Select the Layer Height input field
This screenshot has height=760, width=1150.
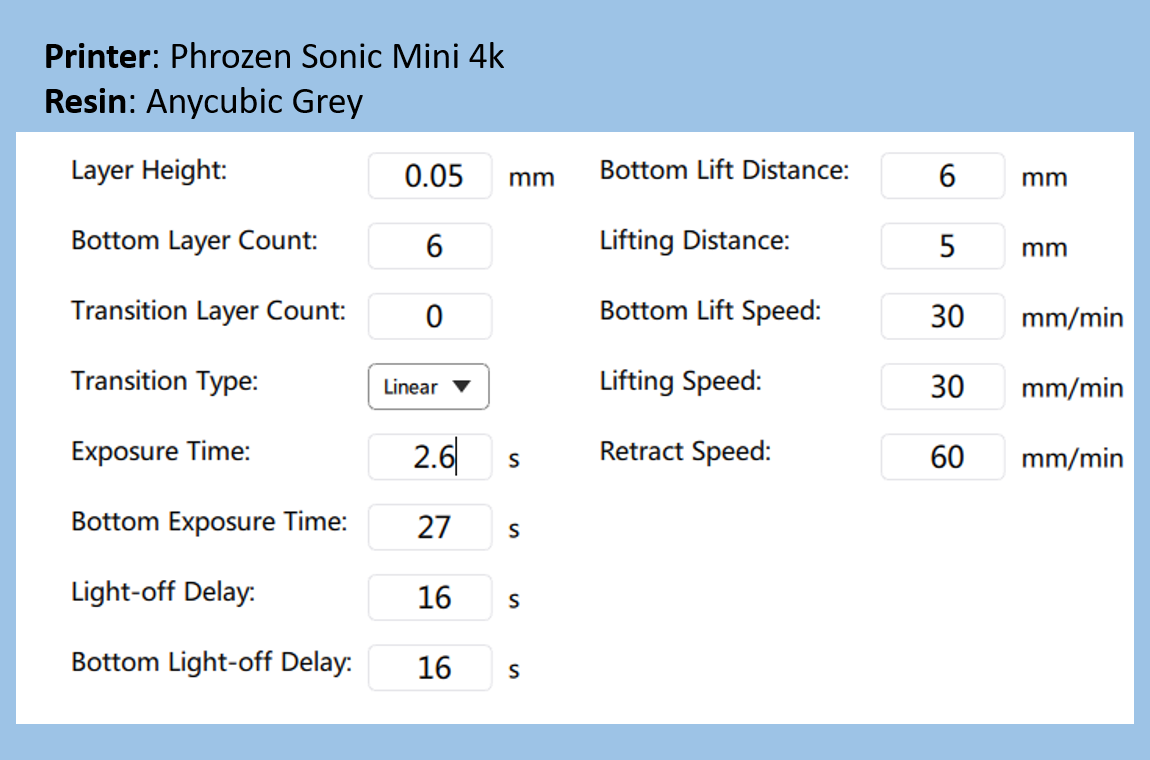(430, 176)
